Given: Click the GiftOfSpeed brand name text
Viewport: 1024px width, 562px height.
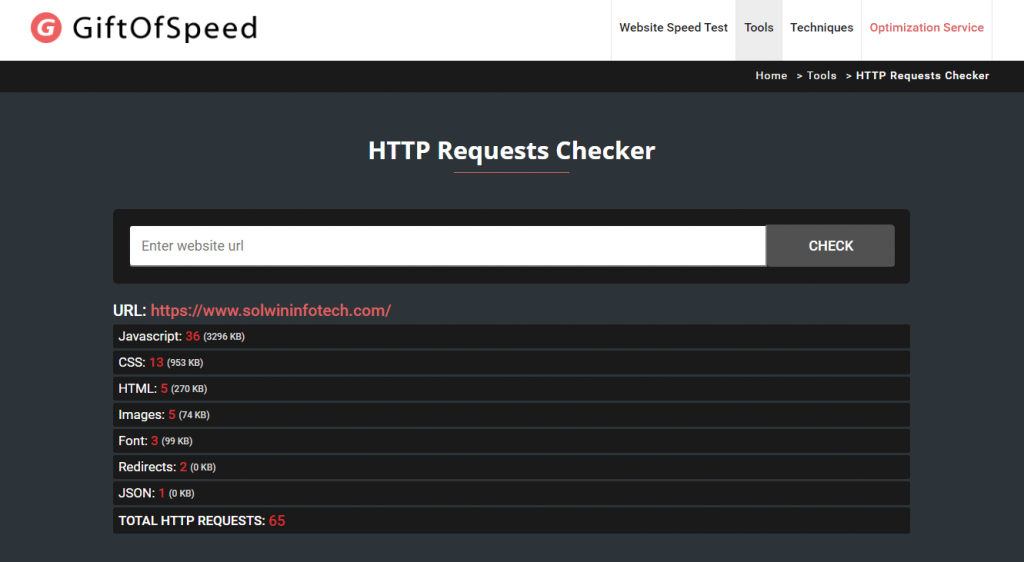Looking at the screenshot, I should click(165, 28).
